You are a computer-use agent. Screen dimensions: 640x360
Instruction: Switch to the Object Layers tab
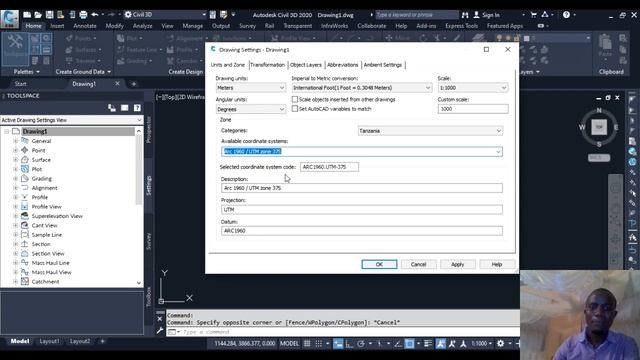(306, 65)
